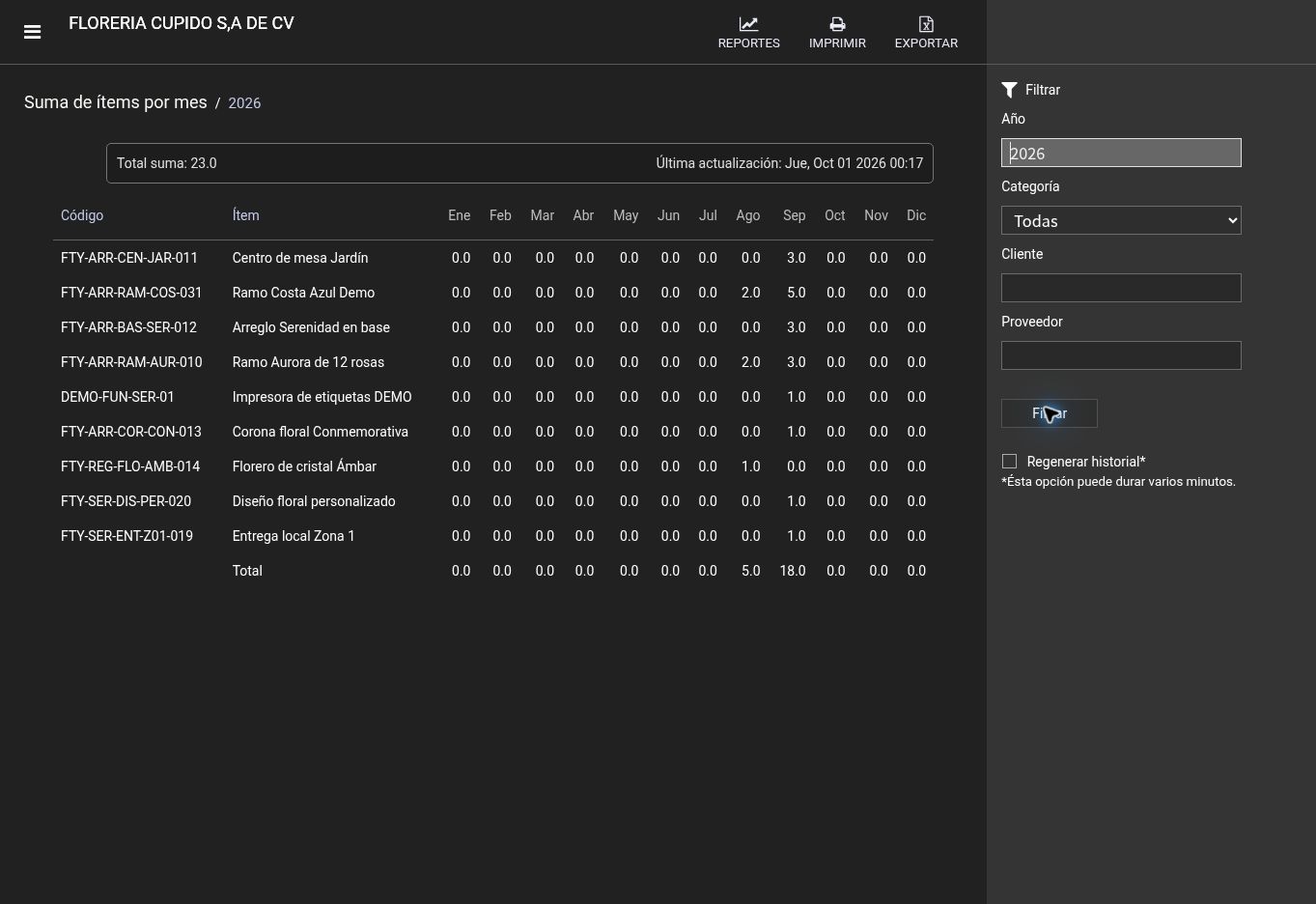Select item Ramo Aurora de 12 rosas

pos(308,362)
